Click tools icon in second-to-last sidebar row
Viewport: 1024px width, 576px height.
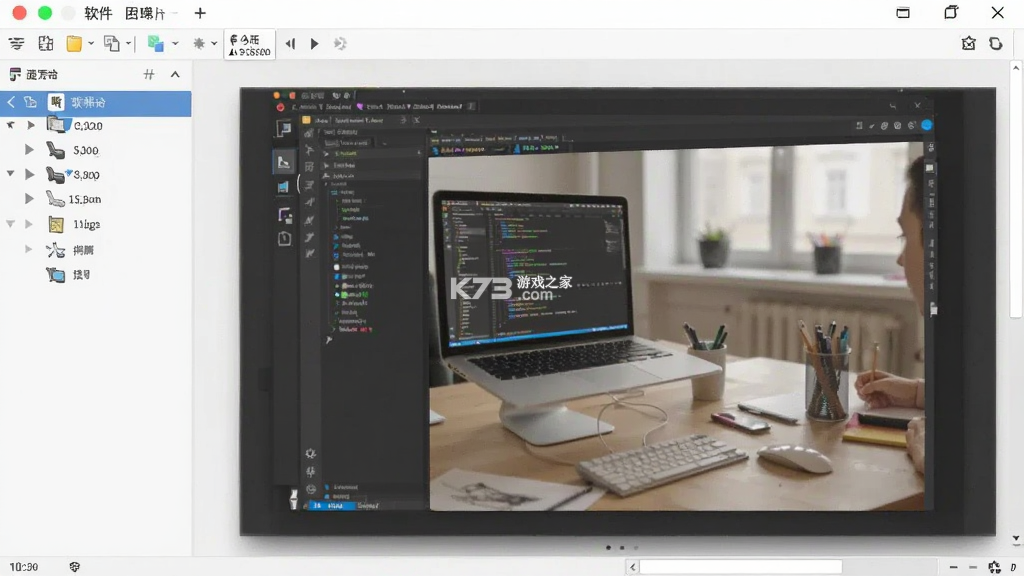56,250
